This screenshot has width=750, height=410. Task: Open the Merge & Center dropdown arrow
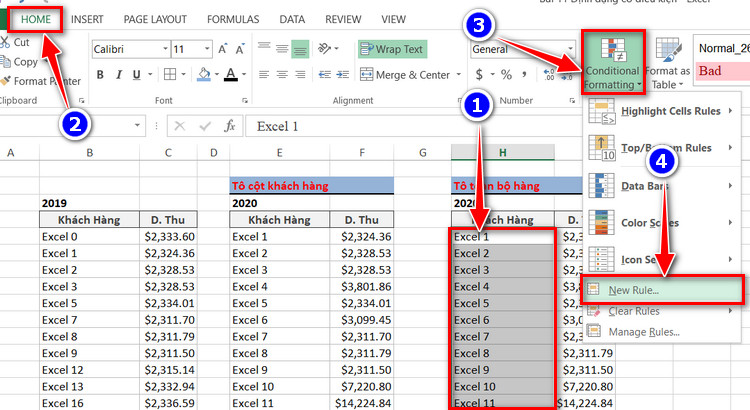click(459, 75)
